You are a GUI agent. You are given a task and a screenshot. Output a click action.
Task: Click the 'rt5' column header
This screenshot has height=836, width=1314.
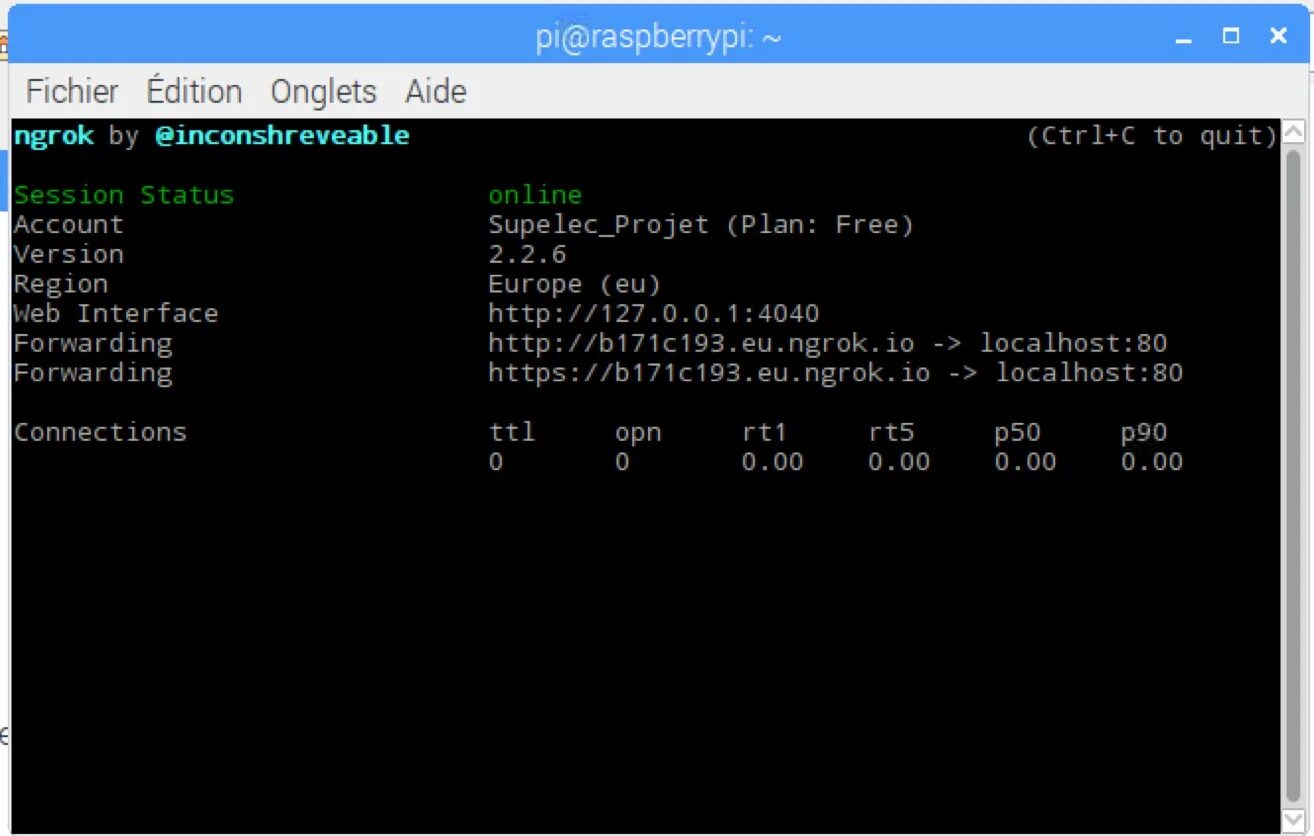[892, 432]
